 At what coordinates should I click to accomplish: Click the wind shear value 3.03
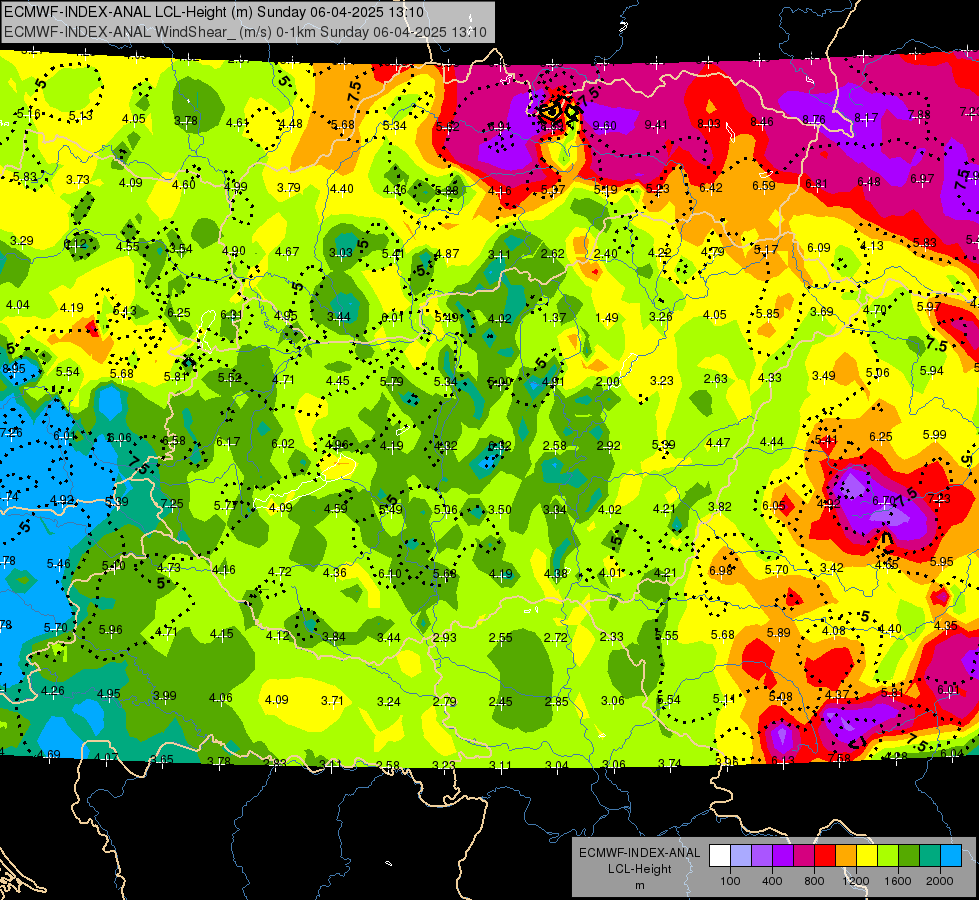click(x=341, y=253)
